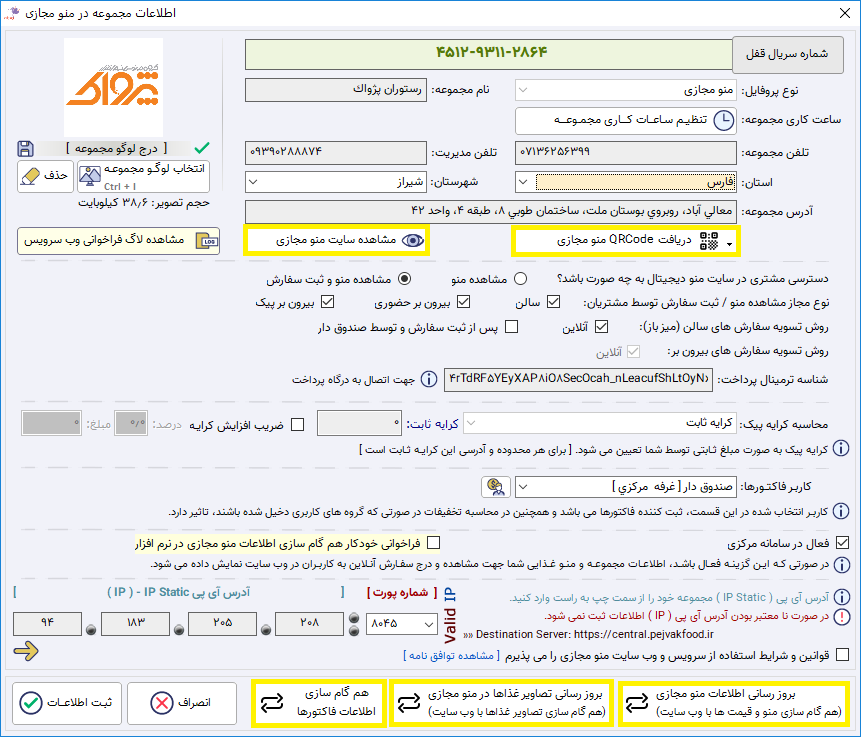Select مشاهده منو radio option
The width and height of the screenshot is (861, 737).
click(x=520, y=279)
